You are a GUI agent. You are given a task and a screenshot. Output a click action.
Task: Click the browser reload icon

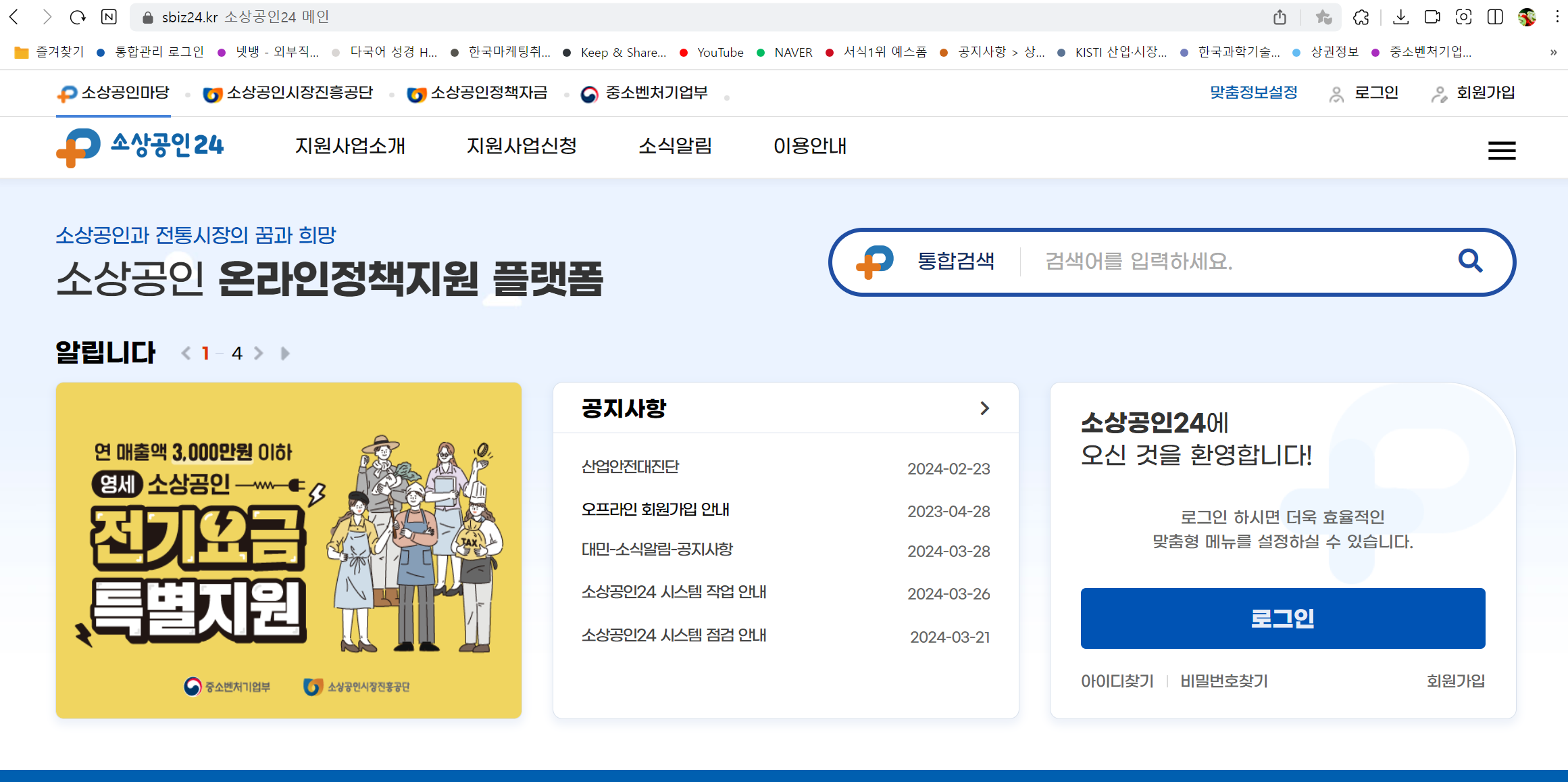click(78, 17)
